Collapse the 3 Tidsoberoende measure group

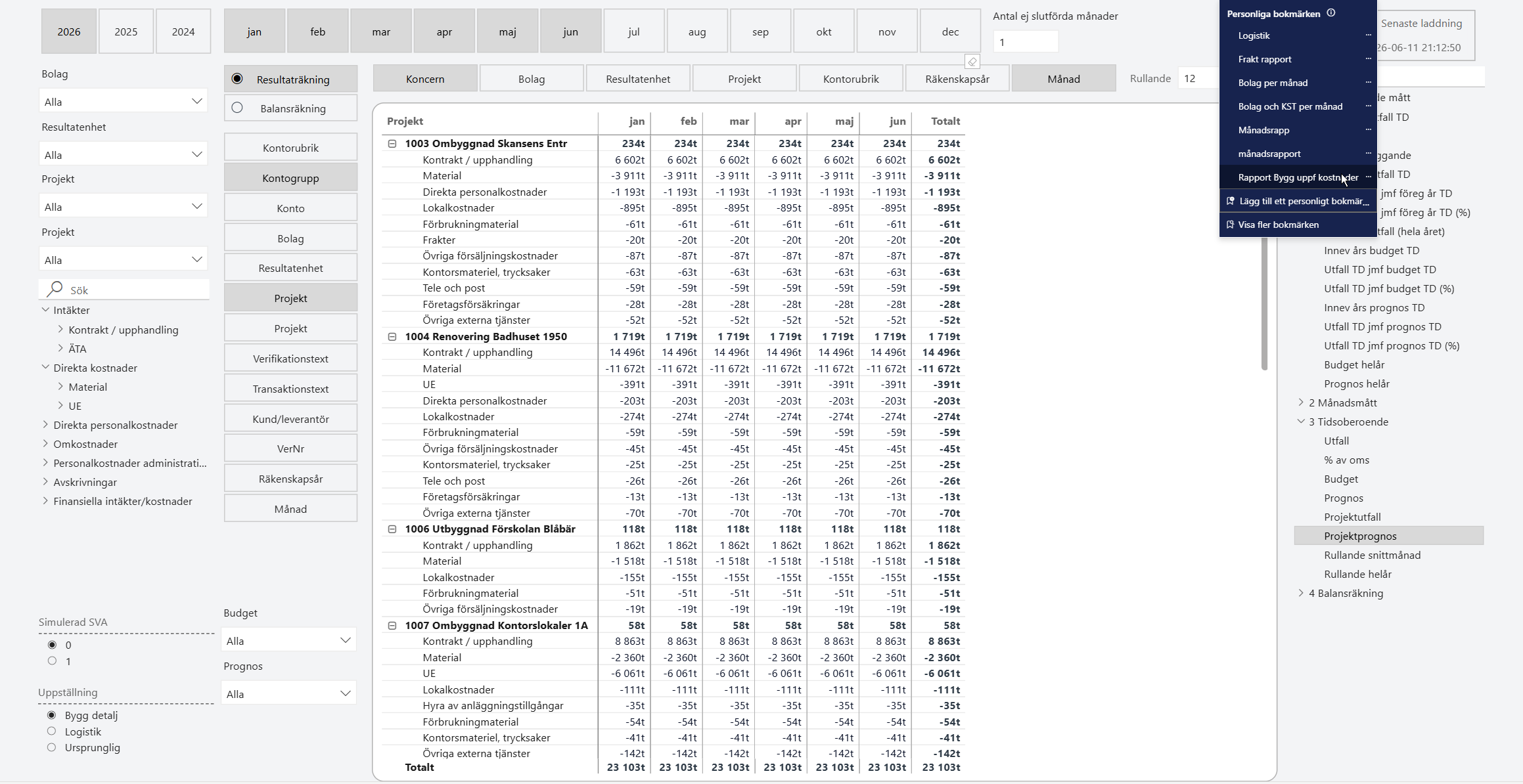tap(1301, 421)
